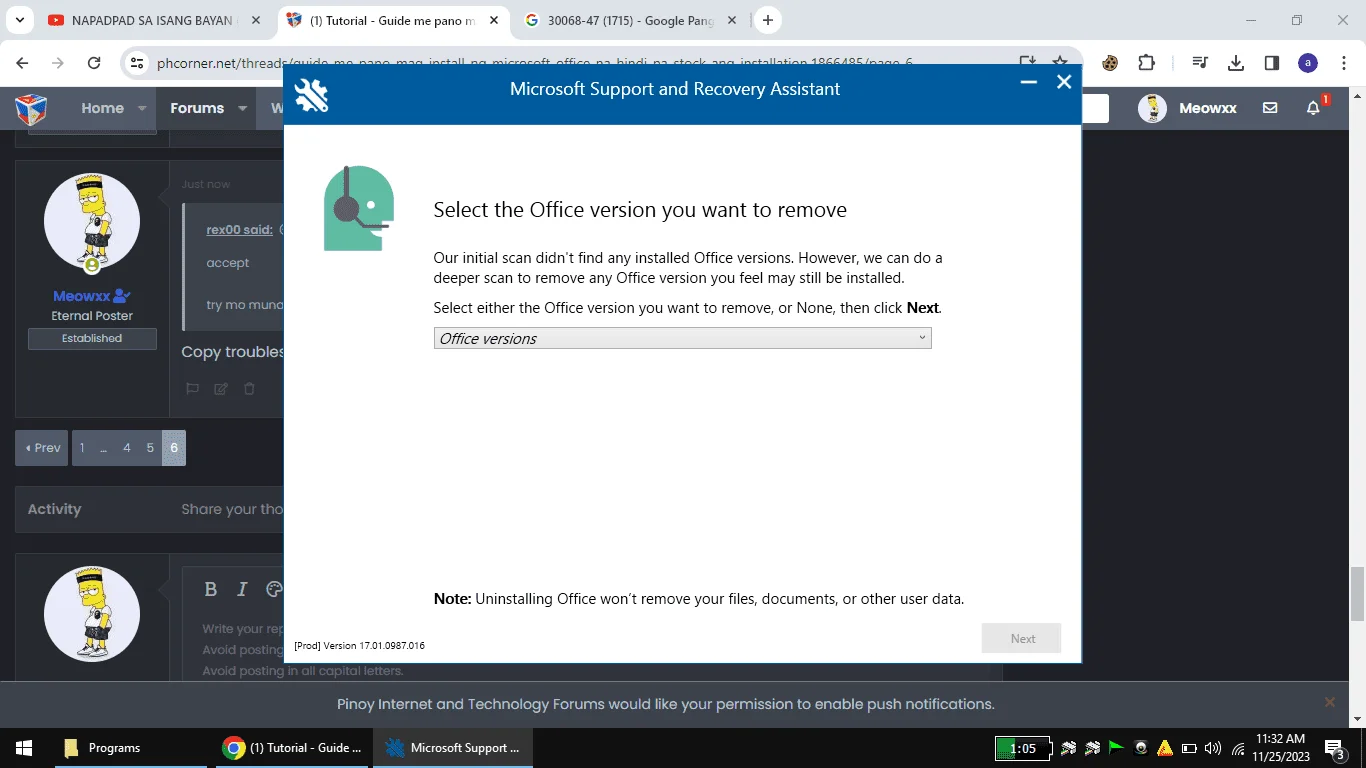Click the battery time 1:05 tray widget

1023,748
